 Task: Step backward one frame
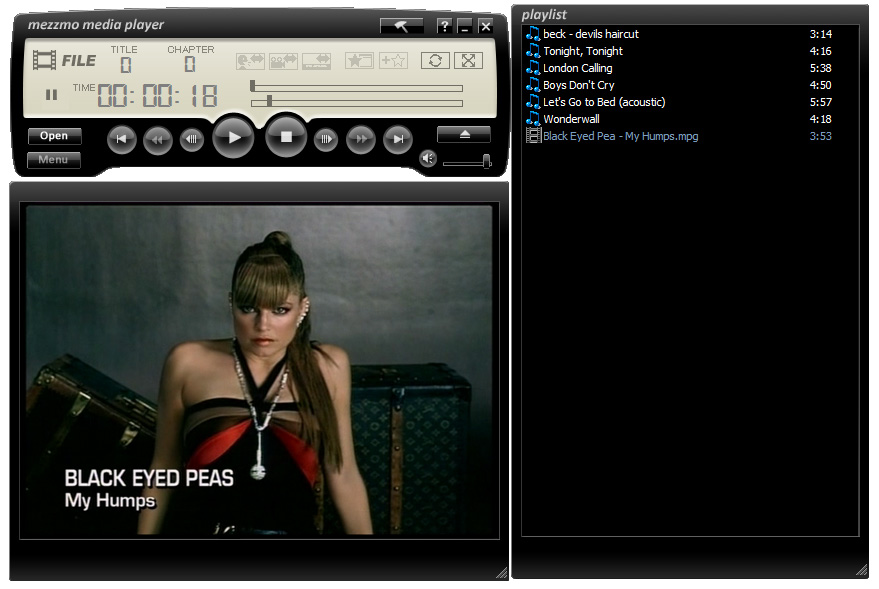tap(192, 139)
